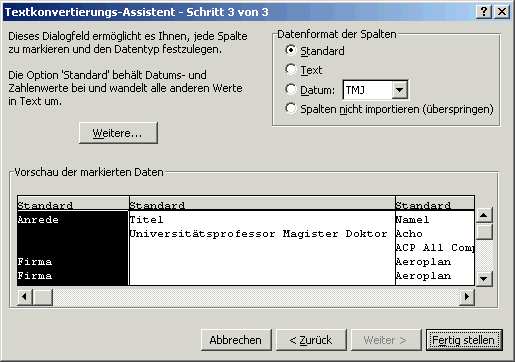
Task: Go back with the Zurück button
Action: (311, 340)
